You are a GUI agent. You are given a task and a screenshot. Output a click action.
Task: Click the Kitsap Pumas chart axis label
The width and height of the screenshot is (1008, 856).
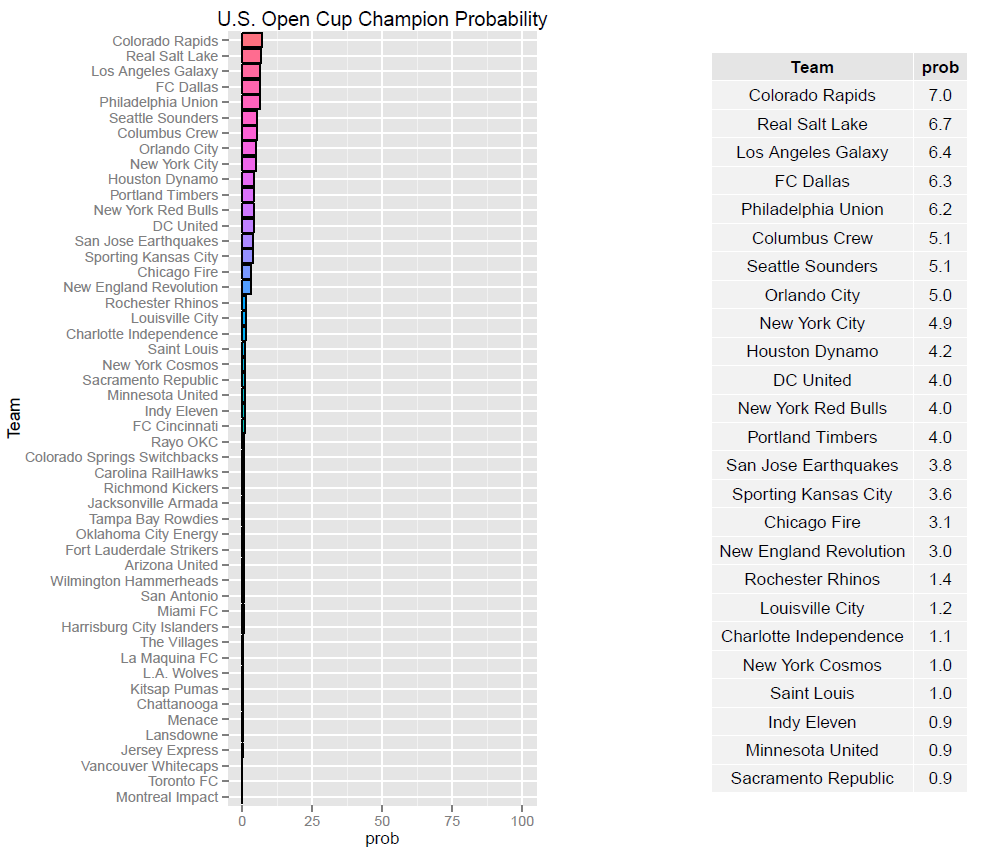174,689
